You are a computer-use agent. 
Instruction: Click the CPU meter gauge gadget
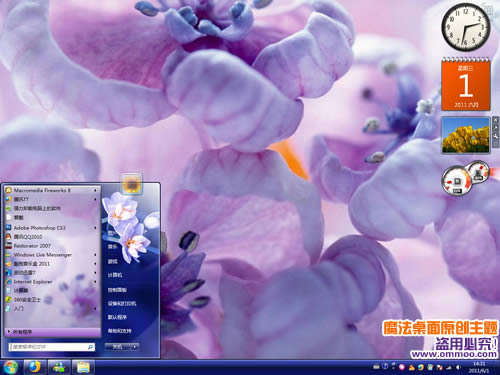coord(457,182)
